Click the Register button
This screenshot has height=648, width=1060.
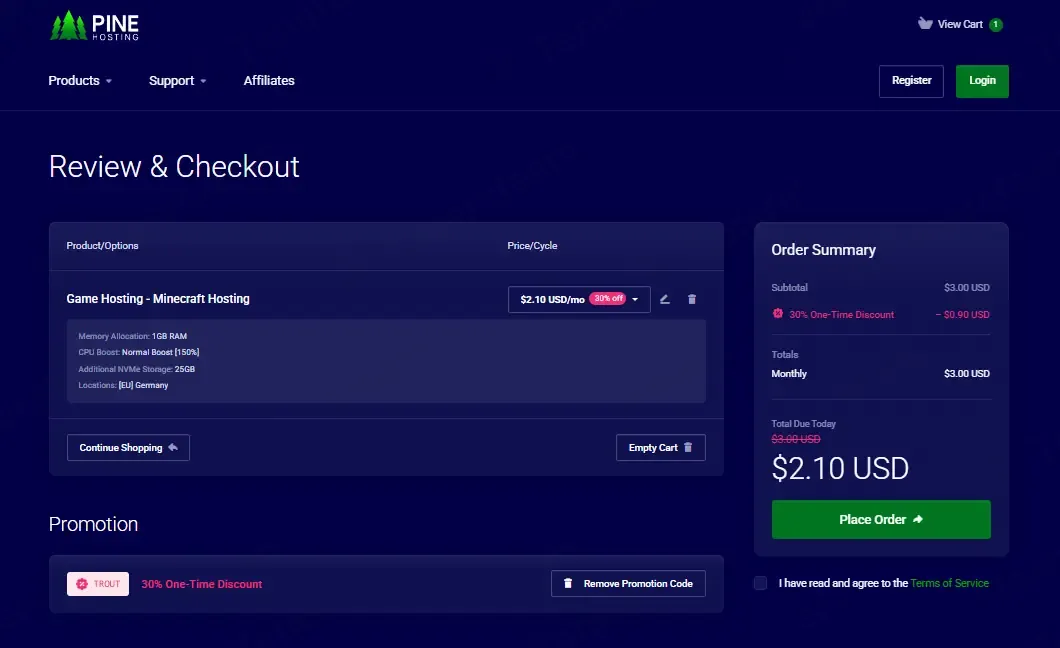coord(911,81)
